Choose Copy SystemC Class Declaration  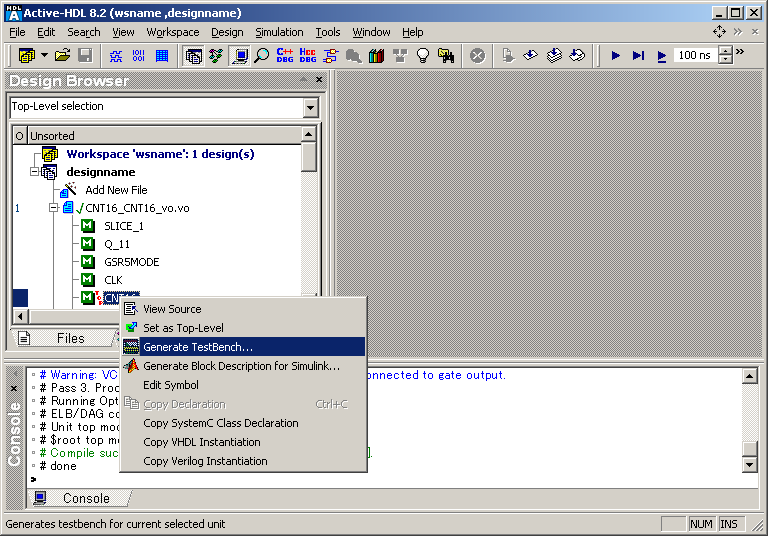coord(243,423)
